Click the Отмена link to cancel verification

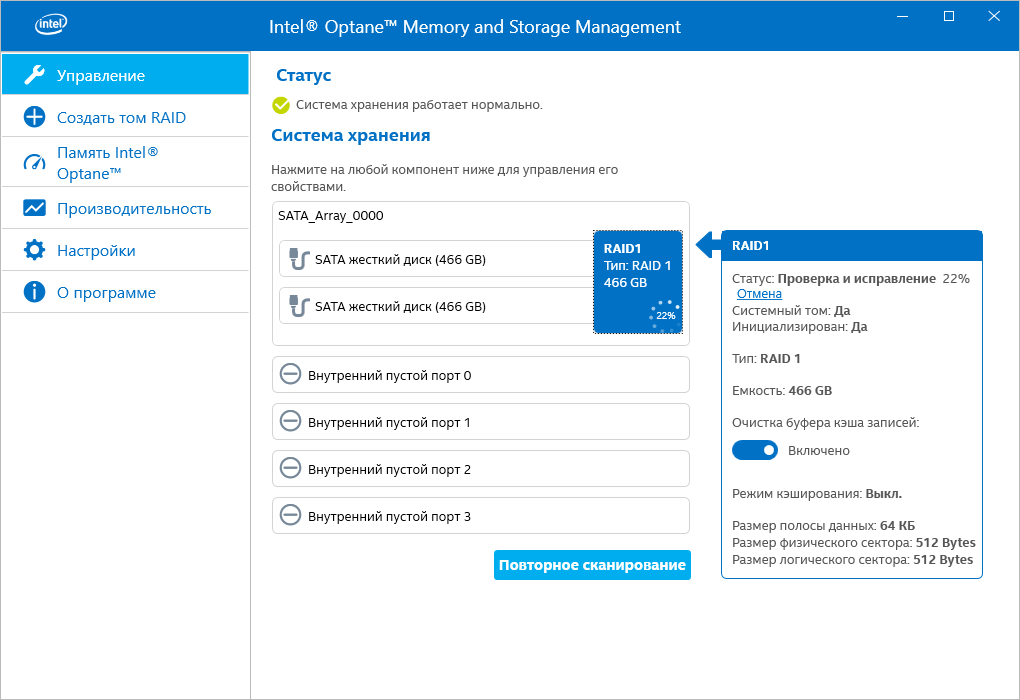tap(759, 294)
